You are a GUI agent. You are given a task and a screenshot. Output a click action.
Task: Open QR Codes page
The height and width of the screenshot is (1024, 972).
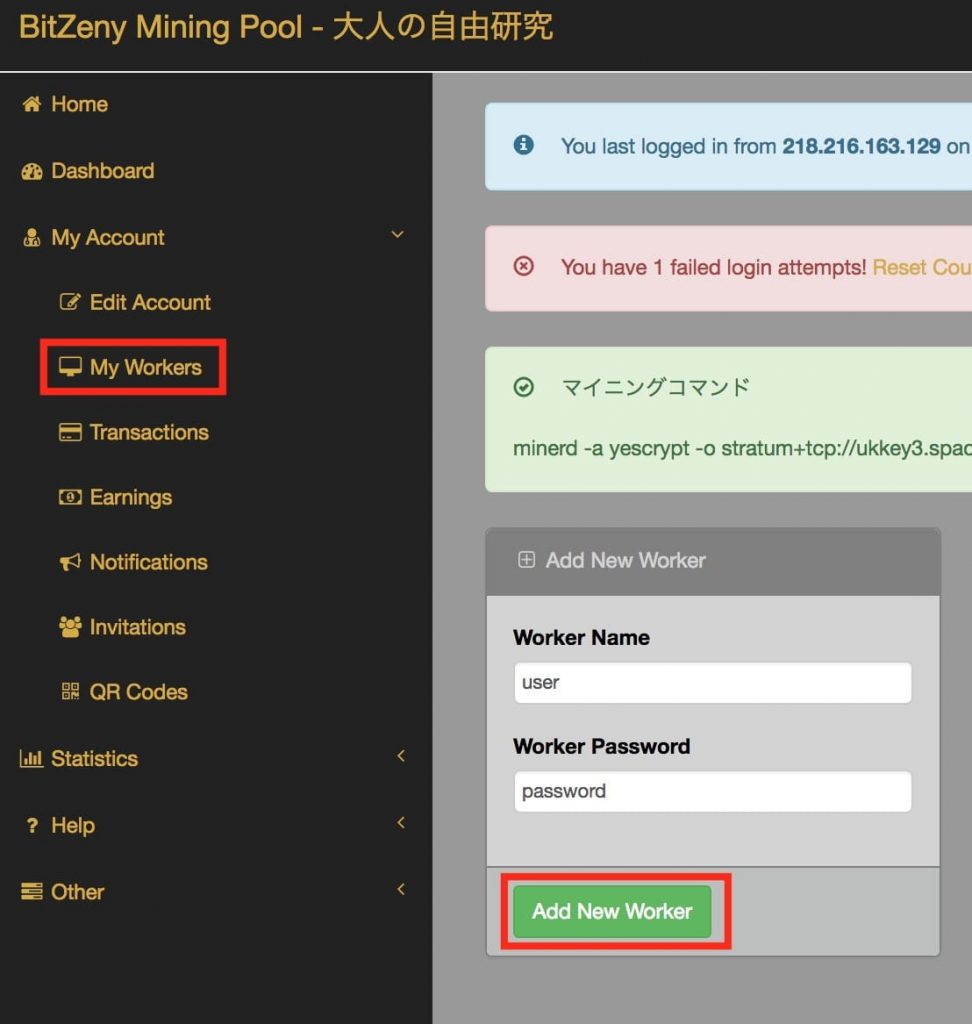coord(138,692)
